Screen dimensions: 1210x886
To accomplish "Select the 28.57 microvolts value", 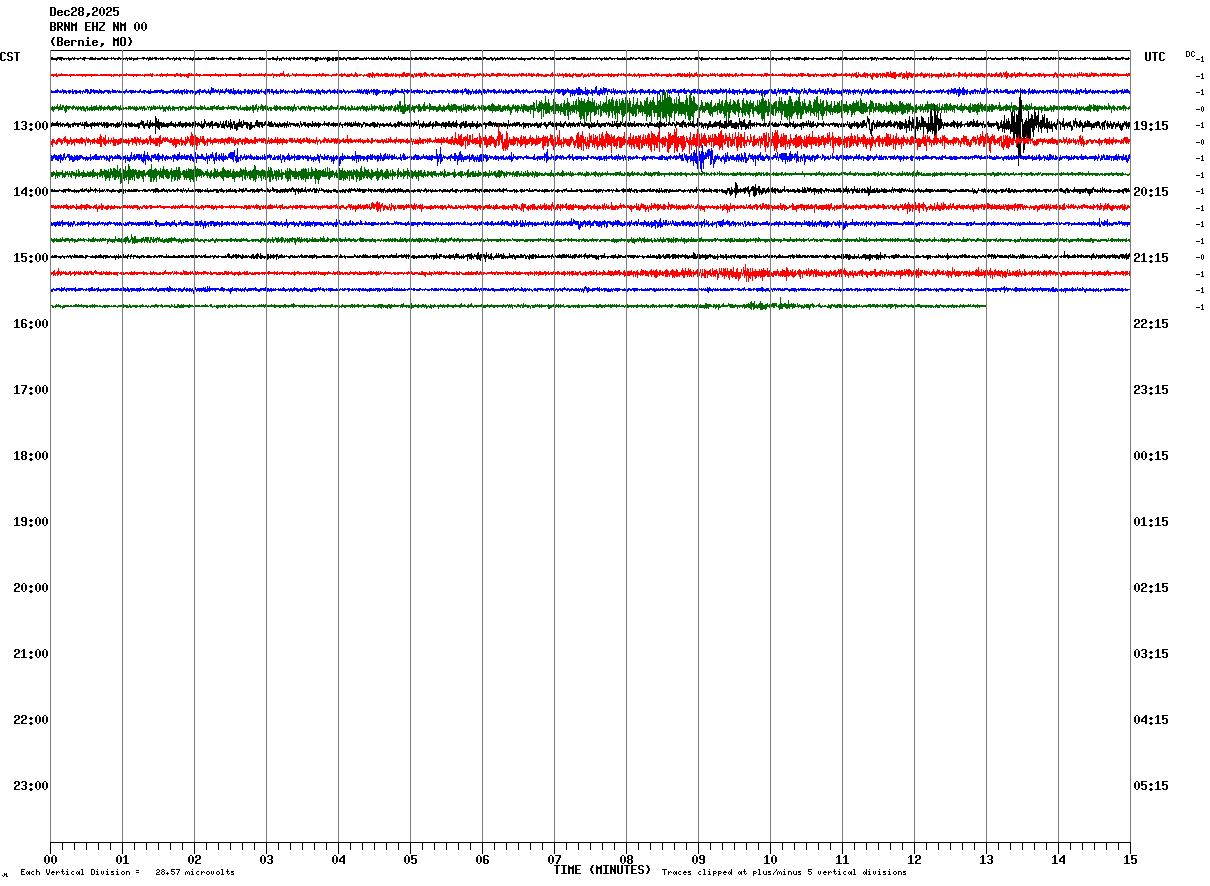I will coord(195,873).
